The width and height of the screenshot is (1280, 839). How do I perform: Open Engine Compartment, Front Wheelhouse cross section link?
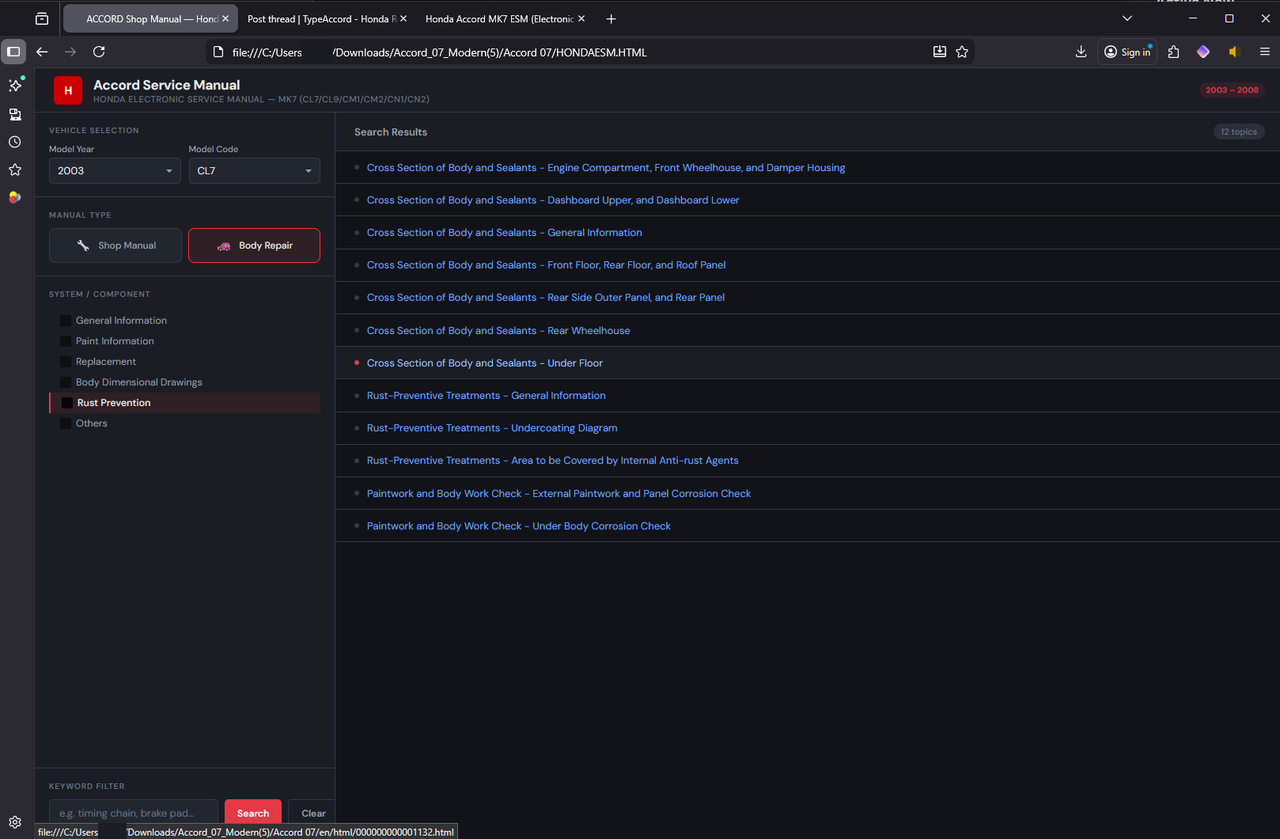(606, 168)
